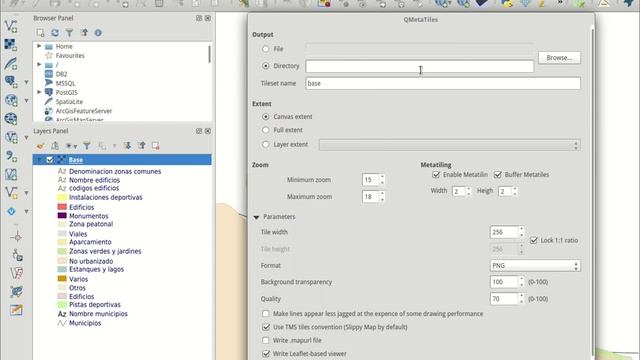The height and width of the screenshot is (360, 640).
Task: Click the Tileset name field
Action: (x=443, y=83)
